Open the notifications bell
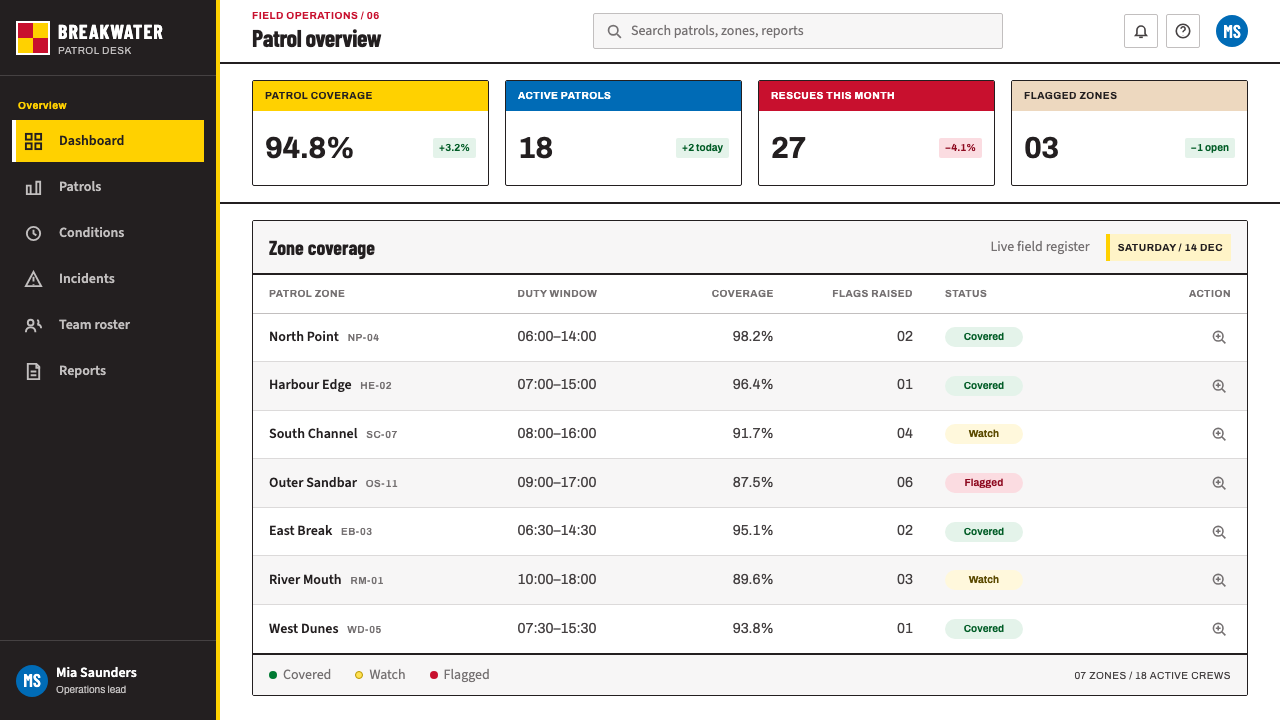 pos(1141,31)
